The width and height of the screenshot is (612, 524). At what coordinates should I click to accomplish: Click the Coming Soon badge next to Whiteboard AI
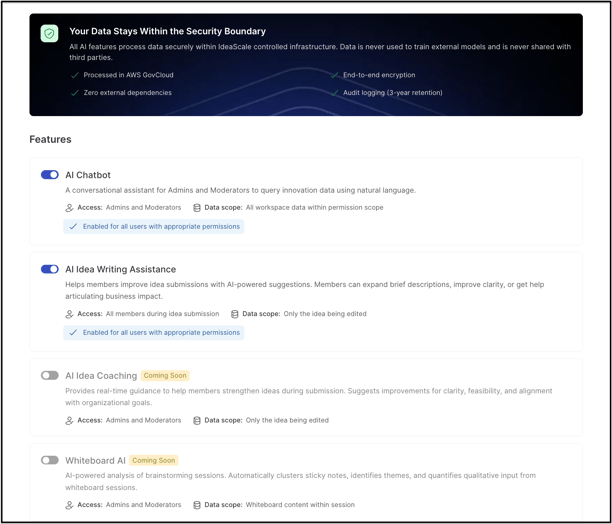[154, 461]
